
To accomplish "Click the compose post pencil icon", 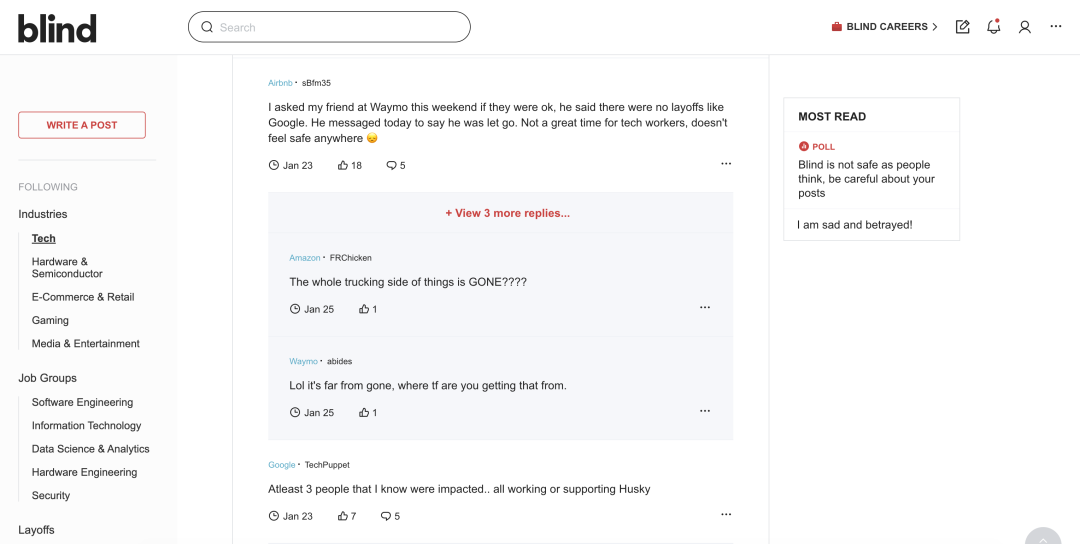I will [962, 27].
